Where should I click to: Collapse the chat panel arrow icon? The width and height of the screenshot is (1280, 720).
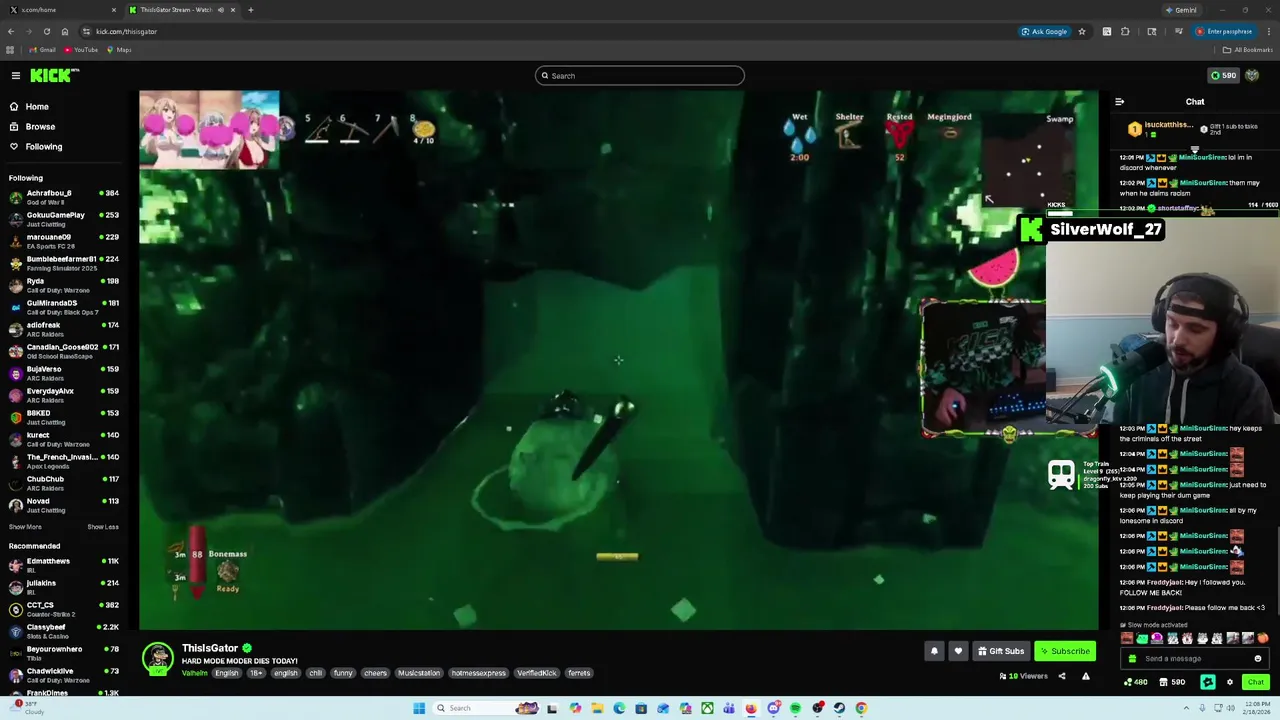[1119, 102]
